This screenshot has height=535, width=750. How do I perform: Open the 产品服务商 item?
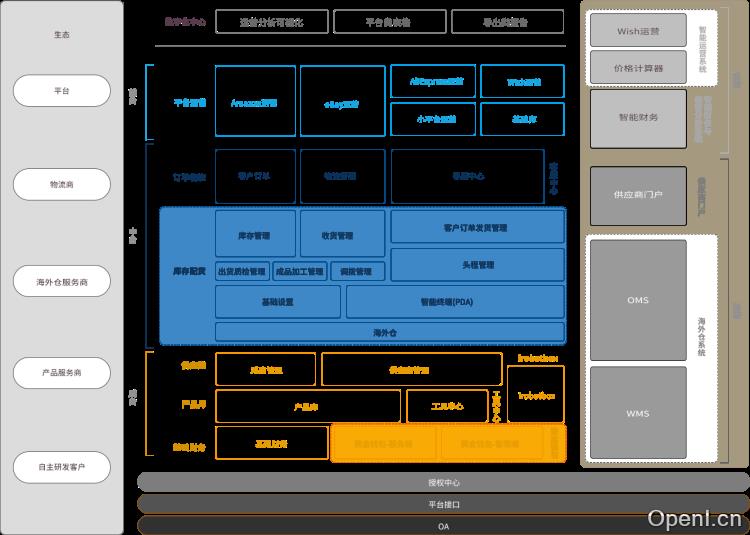click(x=61, y=372)
